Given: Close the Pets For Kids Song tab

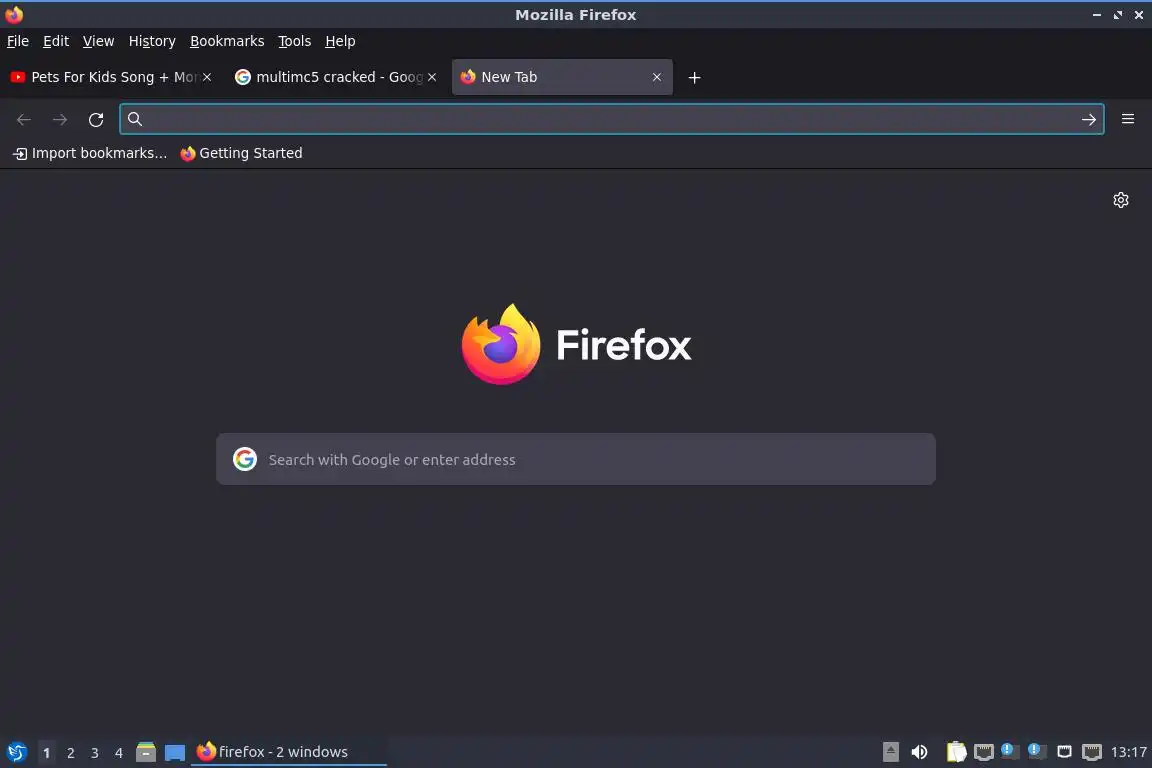Looking at the screenshot, I should 207,77.
